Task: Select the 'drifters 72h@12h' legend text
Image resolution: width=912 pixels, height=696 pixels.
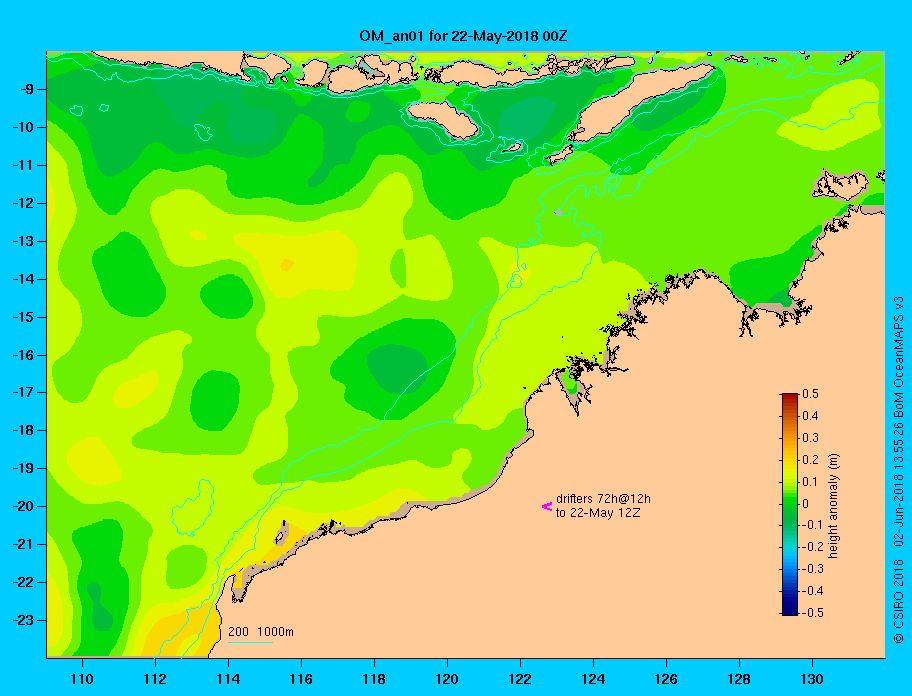Action: pyautogui.click(x=603, y=499)
